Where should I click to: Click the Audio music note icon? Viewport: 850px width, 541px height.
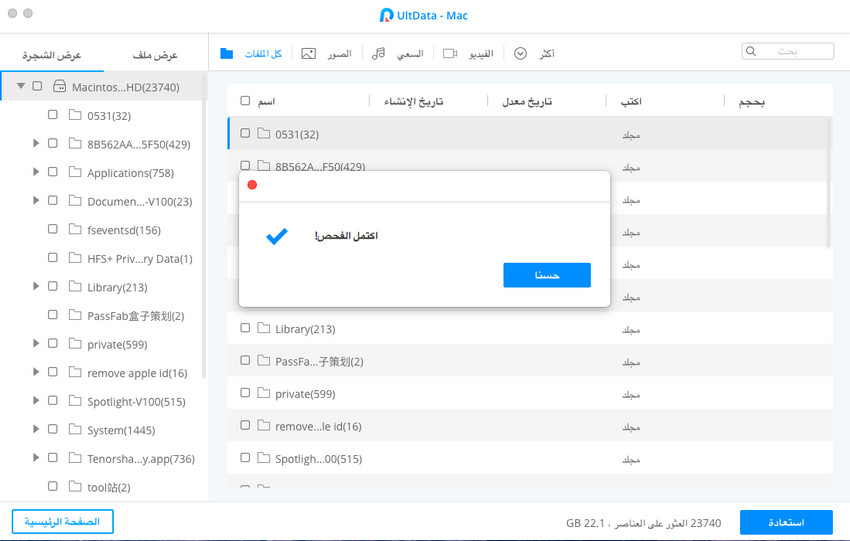tap(378, 53)
